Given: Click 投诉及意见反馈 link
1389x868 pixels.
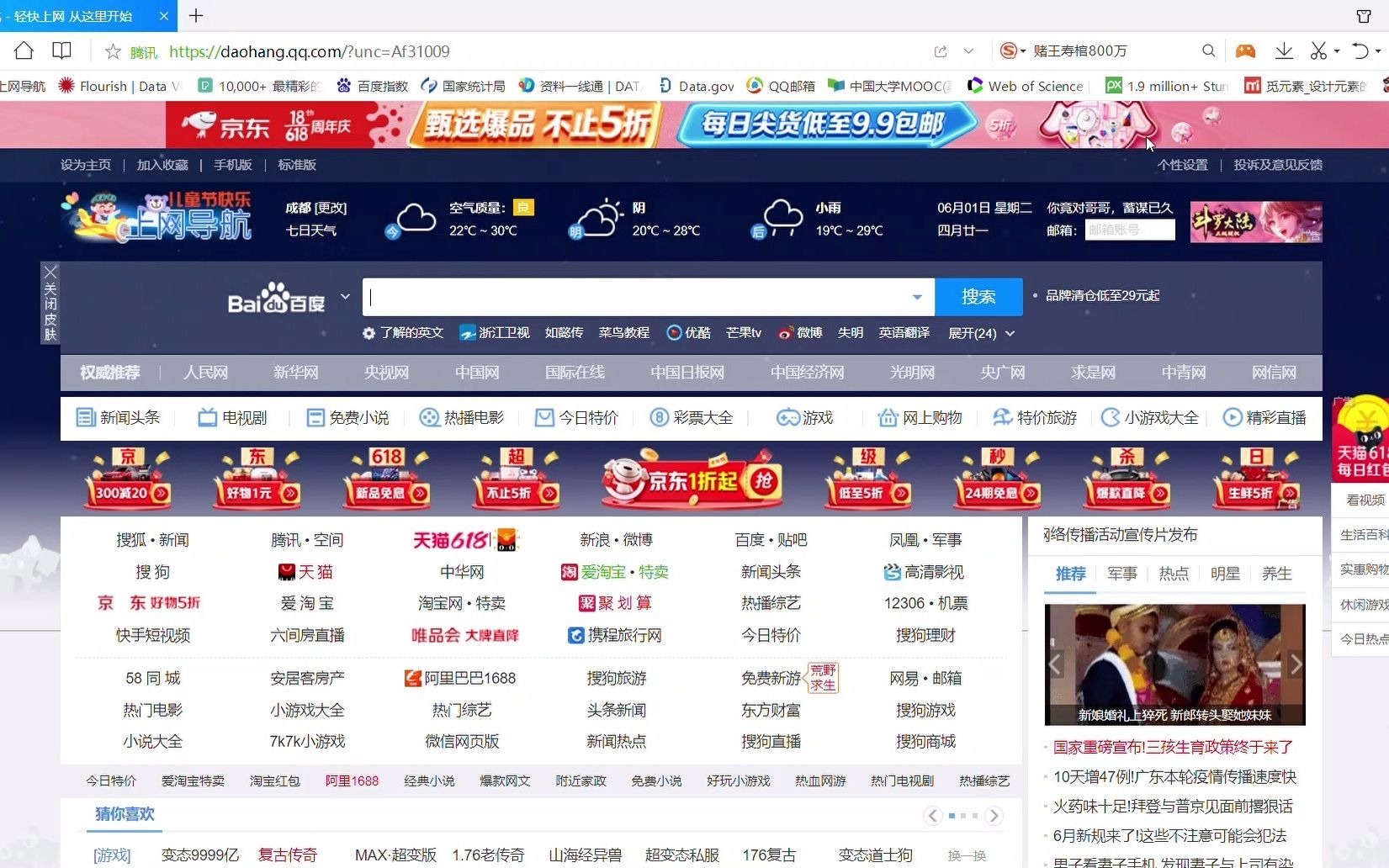Looking at the screenshot, I should (x=1278, y=165).
